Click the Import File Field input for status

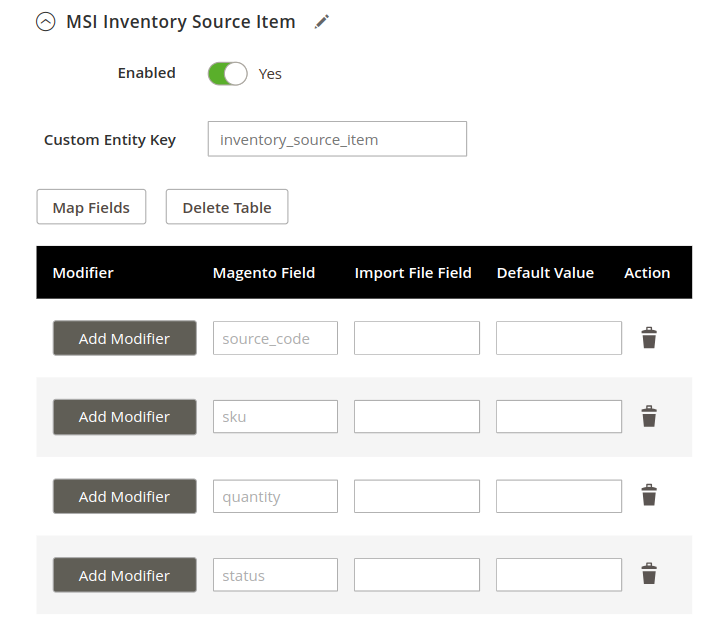tap(417, 575)
